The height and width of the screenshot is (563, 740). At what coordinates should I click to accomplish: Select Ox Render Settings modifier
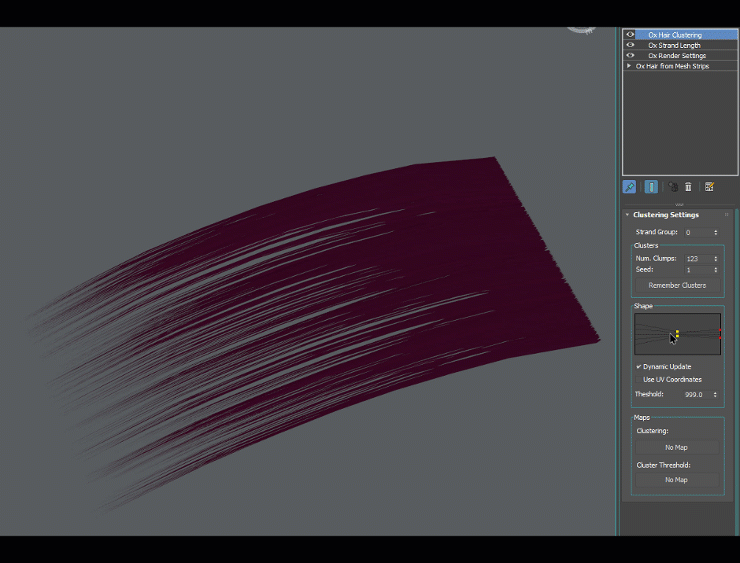point(677,56)
